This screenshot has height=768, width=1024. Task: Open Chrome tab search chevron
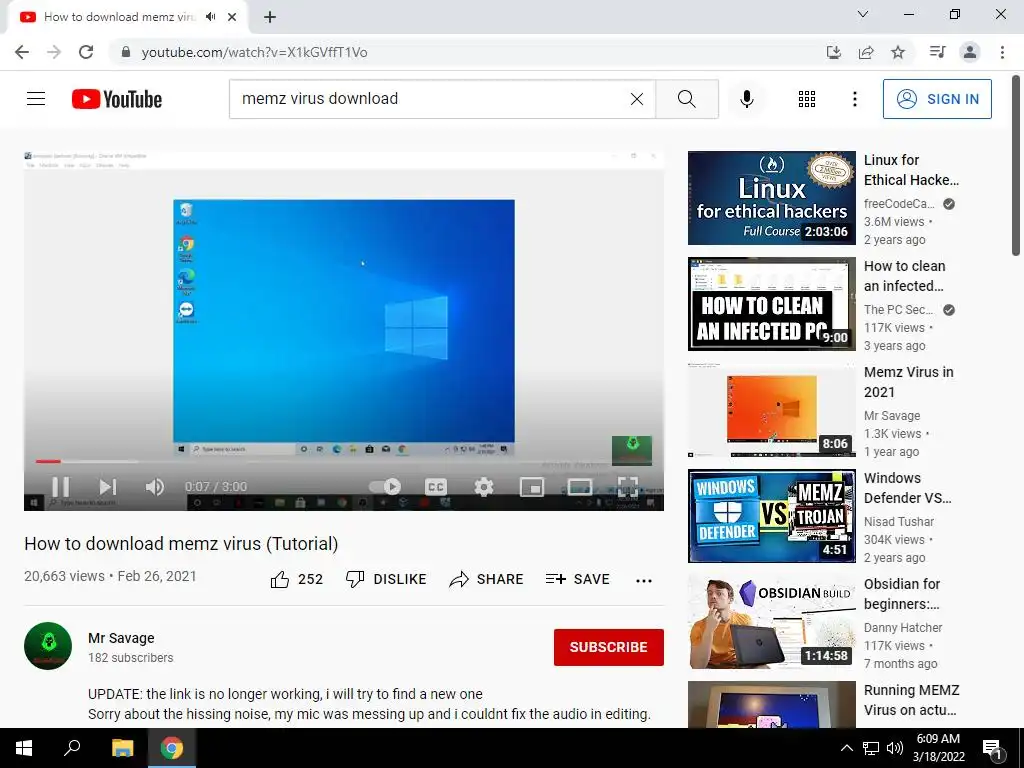pyautogui.click(x=863, y=14)
